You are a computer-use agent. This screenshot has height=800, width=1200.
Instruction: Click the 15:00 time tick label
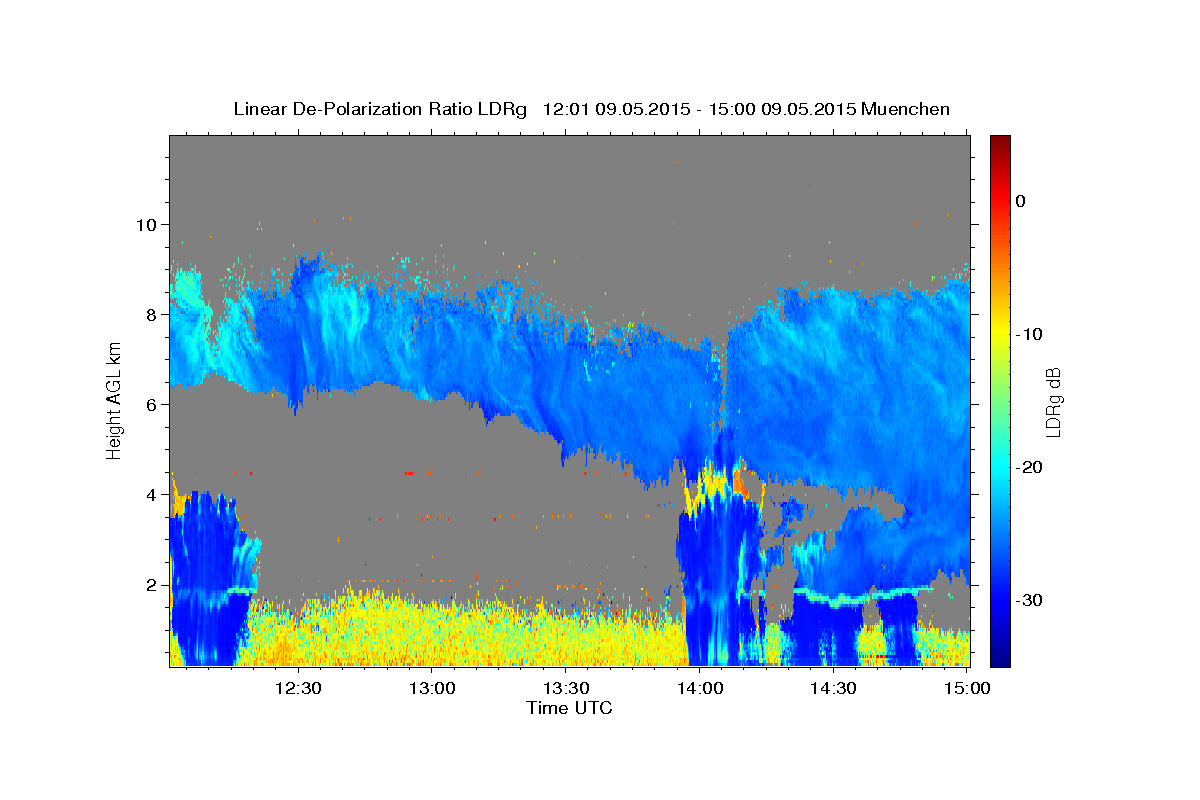(x=966, y=688)
